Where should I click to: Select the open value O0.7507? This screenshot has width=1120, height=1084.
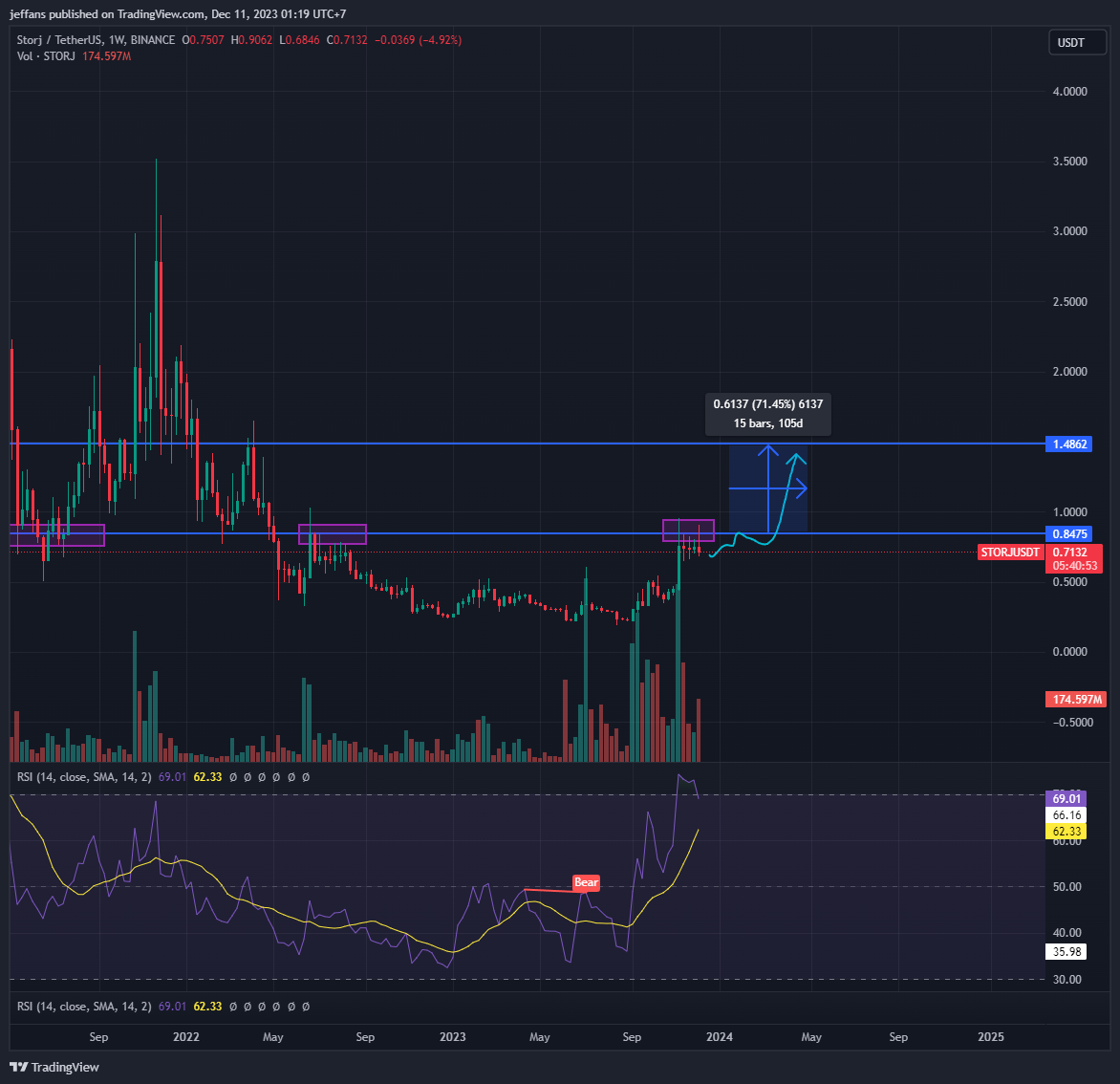203,40
